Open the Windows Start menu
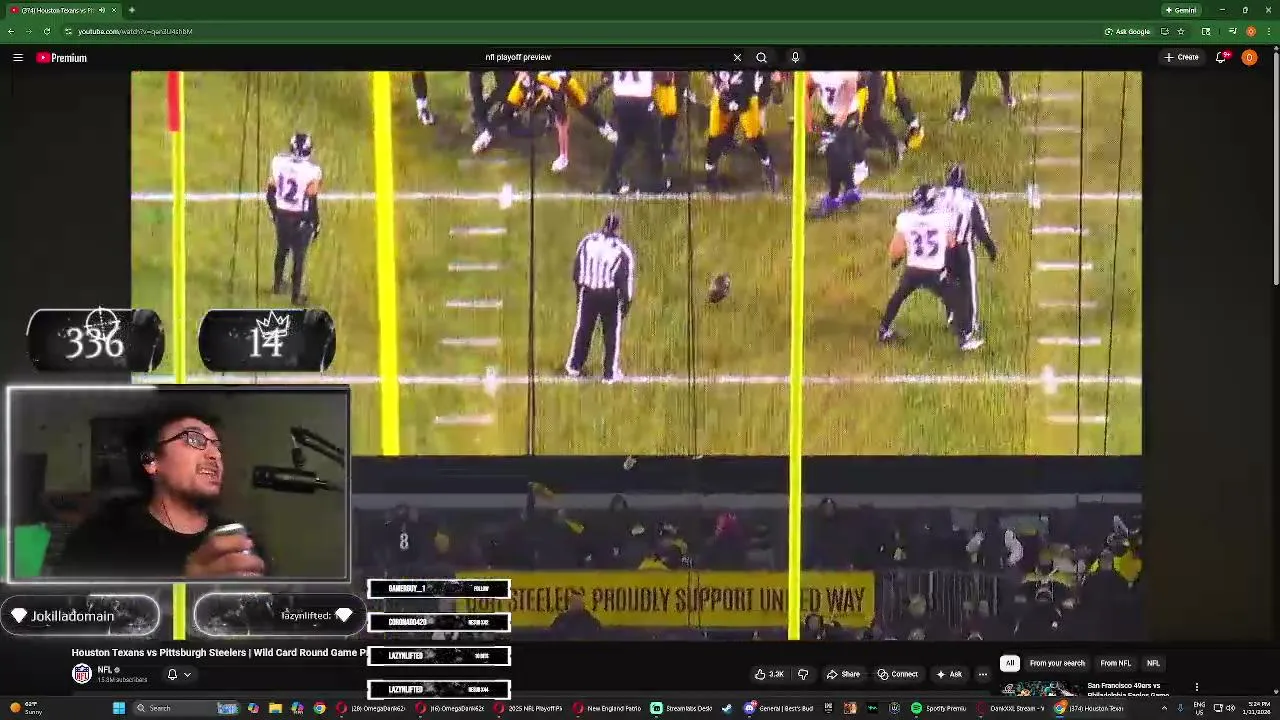 point(118,708)
